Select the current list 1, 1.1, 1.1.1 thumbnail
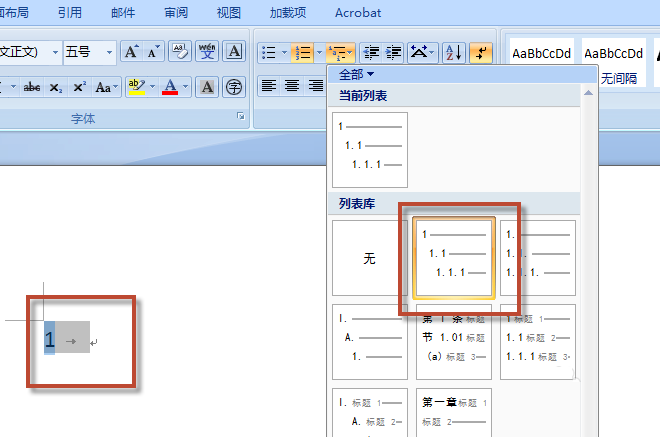This screenshot has width=660, height=437. (x=370, y=149)
